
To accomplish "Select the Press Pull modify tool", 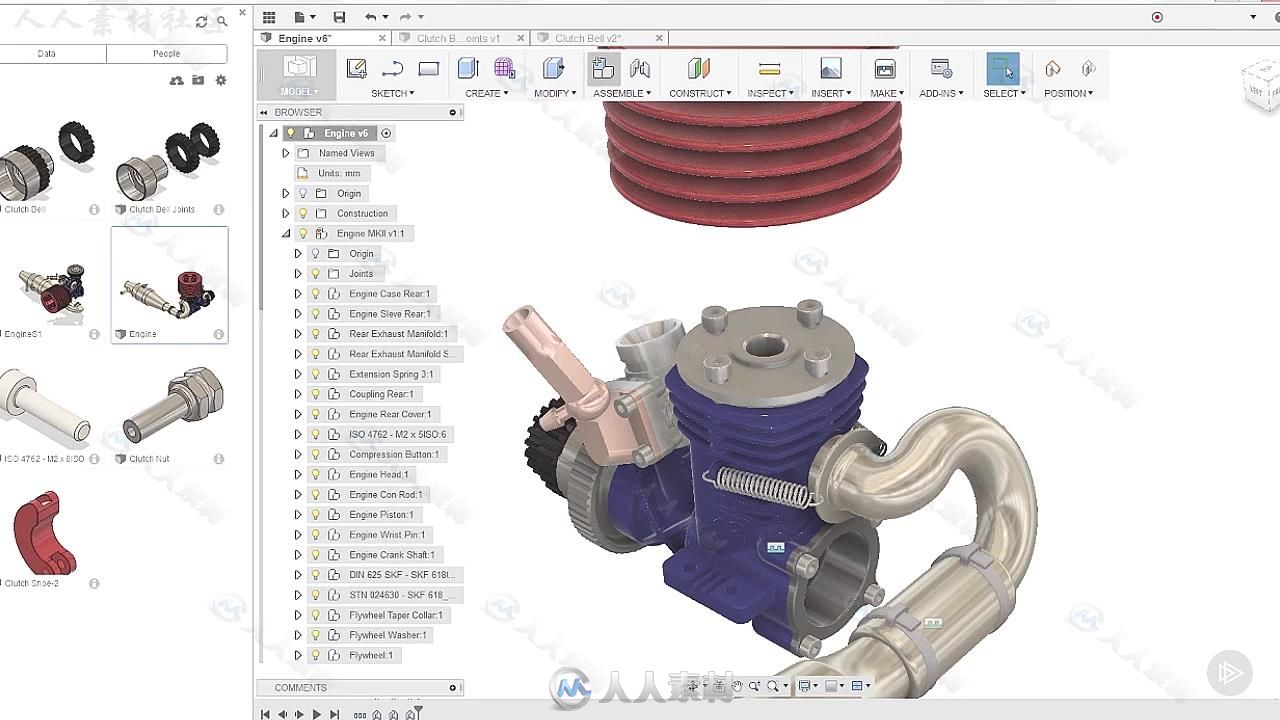I will 554,68.
